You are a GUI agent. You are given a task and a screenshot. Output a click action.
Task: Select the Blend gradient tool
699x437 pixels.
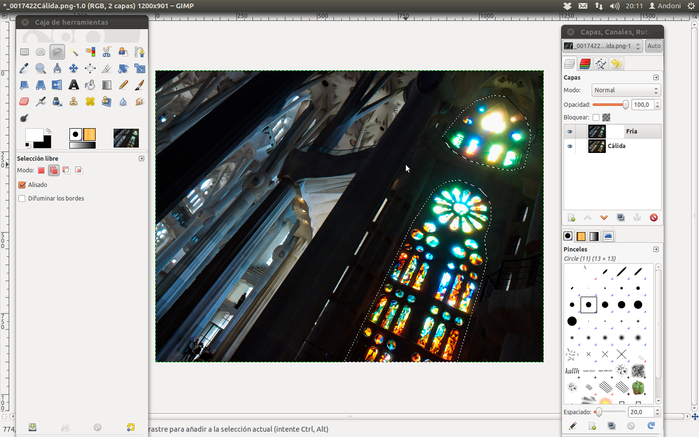(107, 85)
